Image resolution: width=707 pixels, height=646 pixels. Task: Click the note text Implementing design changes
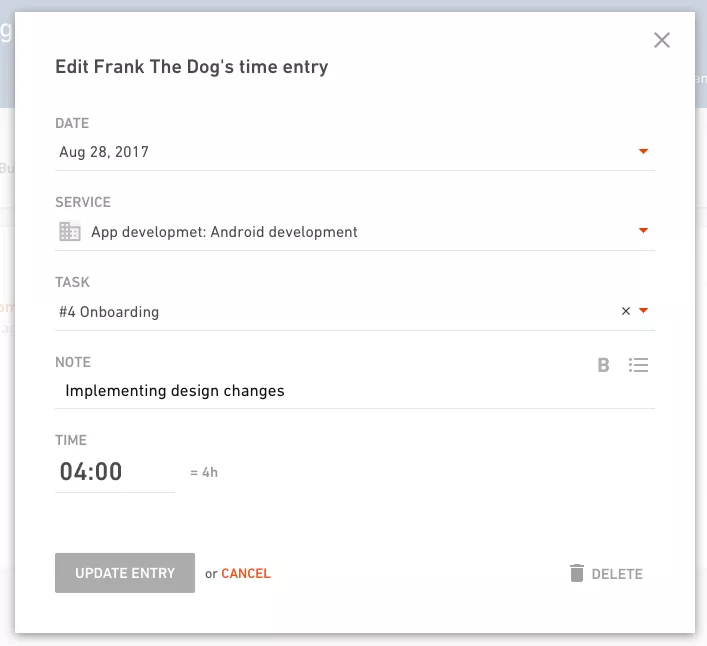pyautogui.click(x=175, y=390)
